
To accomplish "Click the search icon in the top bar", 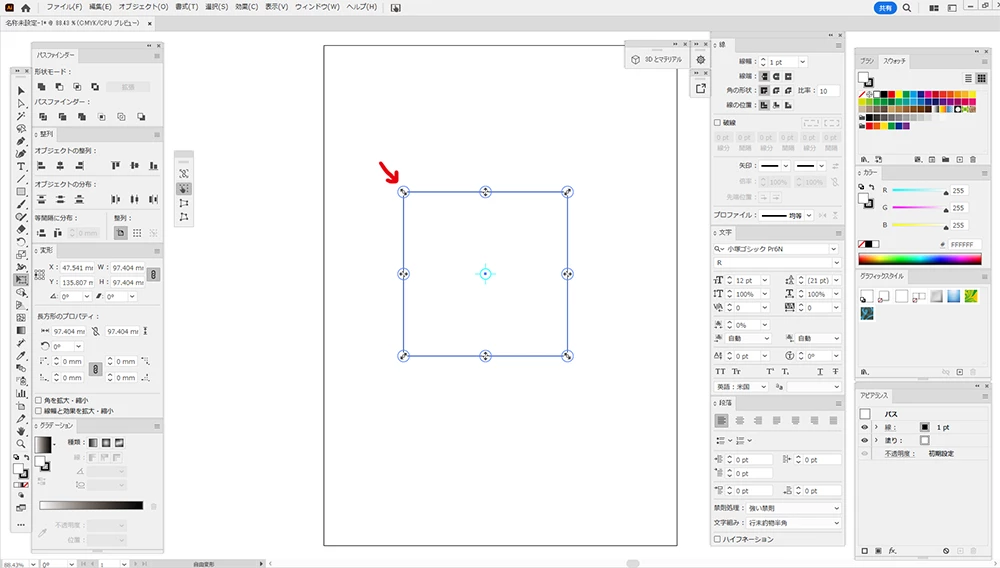I will [907, 8].
